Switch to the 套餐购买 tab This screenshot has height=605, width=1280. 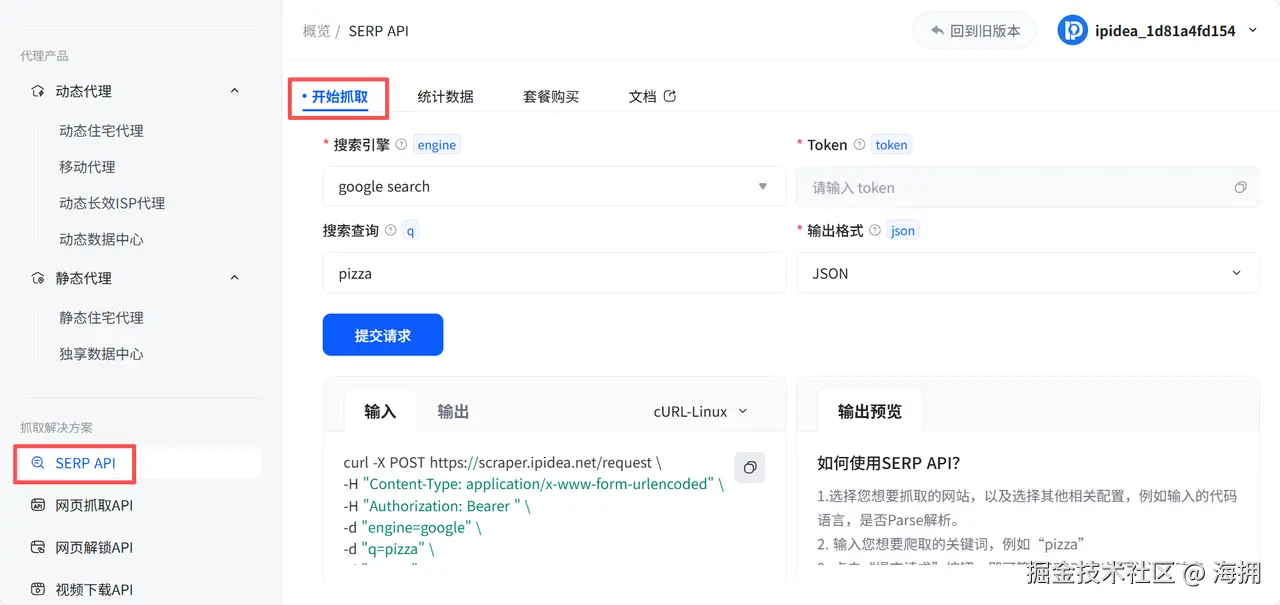pyautogui.click(x=550, y=96)
